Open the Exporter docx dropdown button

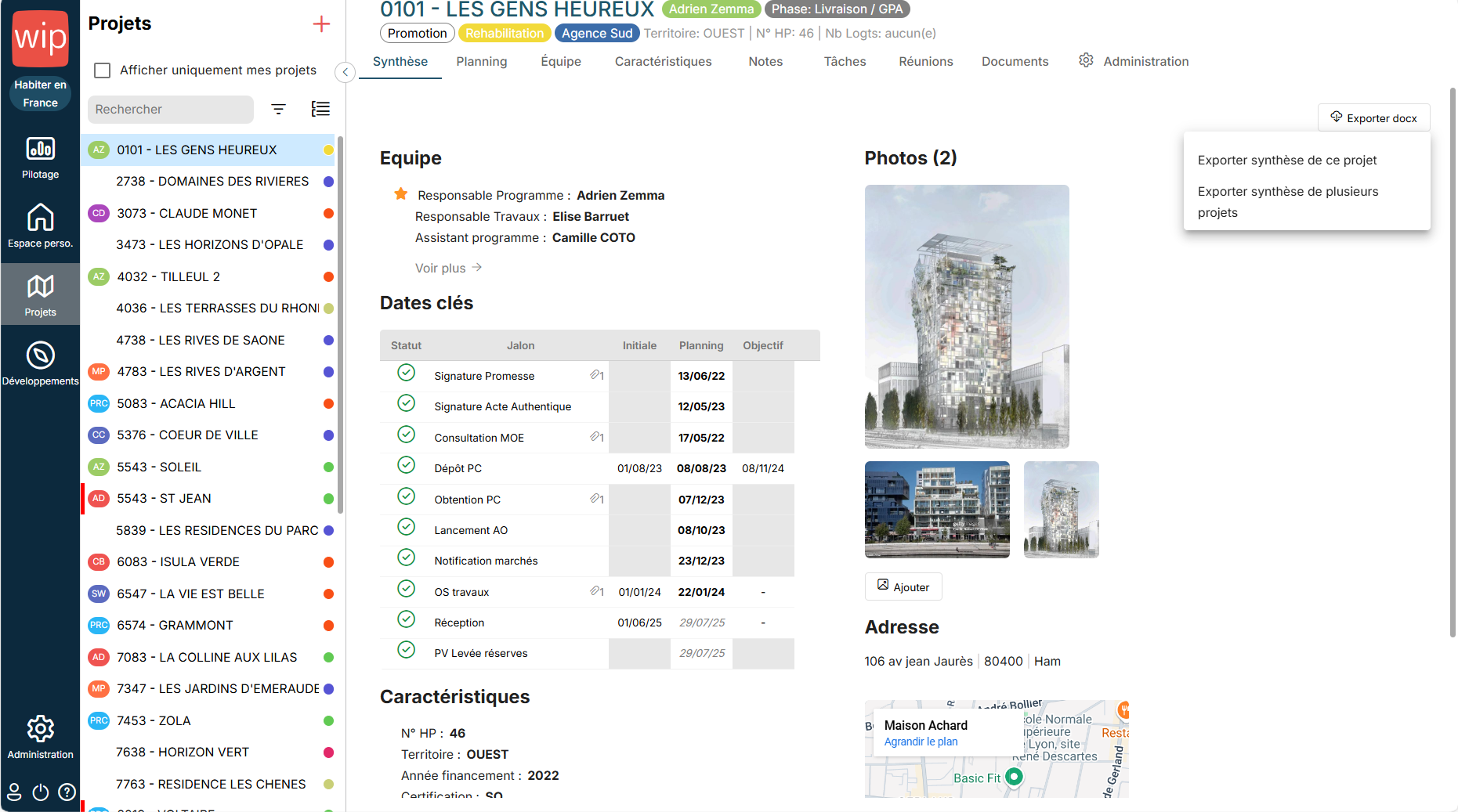pyautogui.click(x=1374, y=117)
